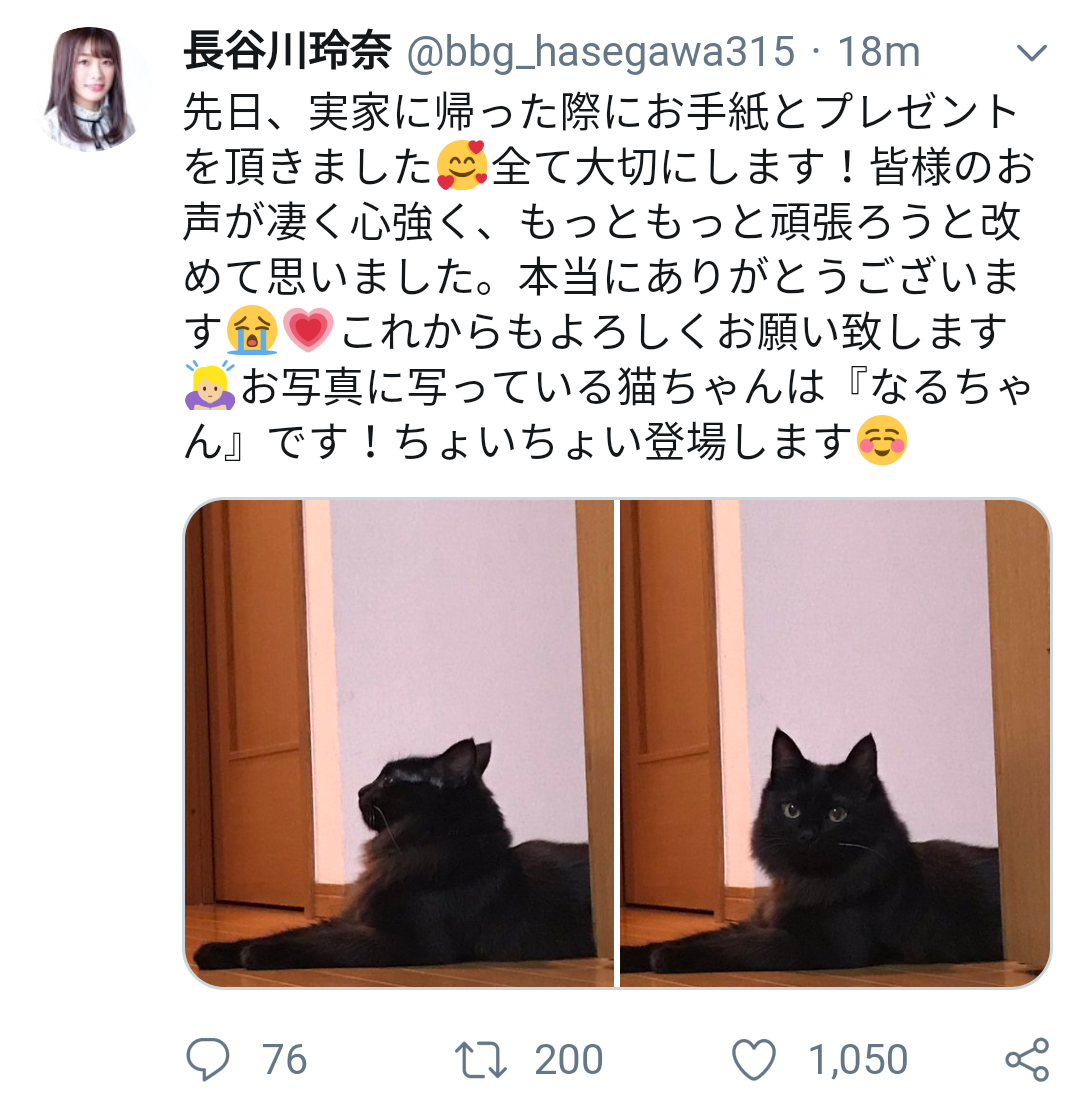Open the share icon
The height and width of the screenshot is (1101, 1080).
click(x=1027, y=1059)
